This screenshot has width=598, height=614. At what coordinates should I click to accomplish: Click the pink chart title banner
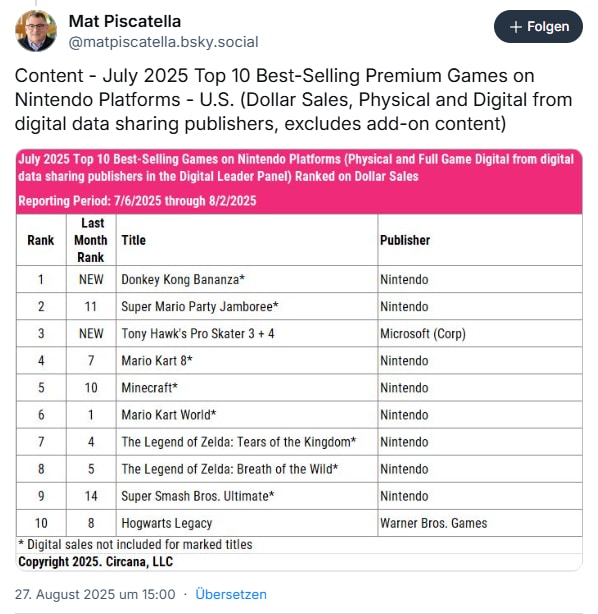(299, 181)
